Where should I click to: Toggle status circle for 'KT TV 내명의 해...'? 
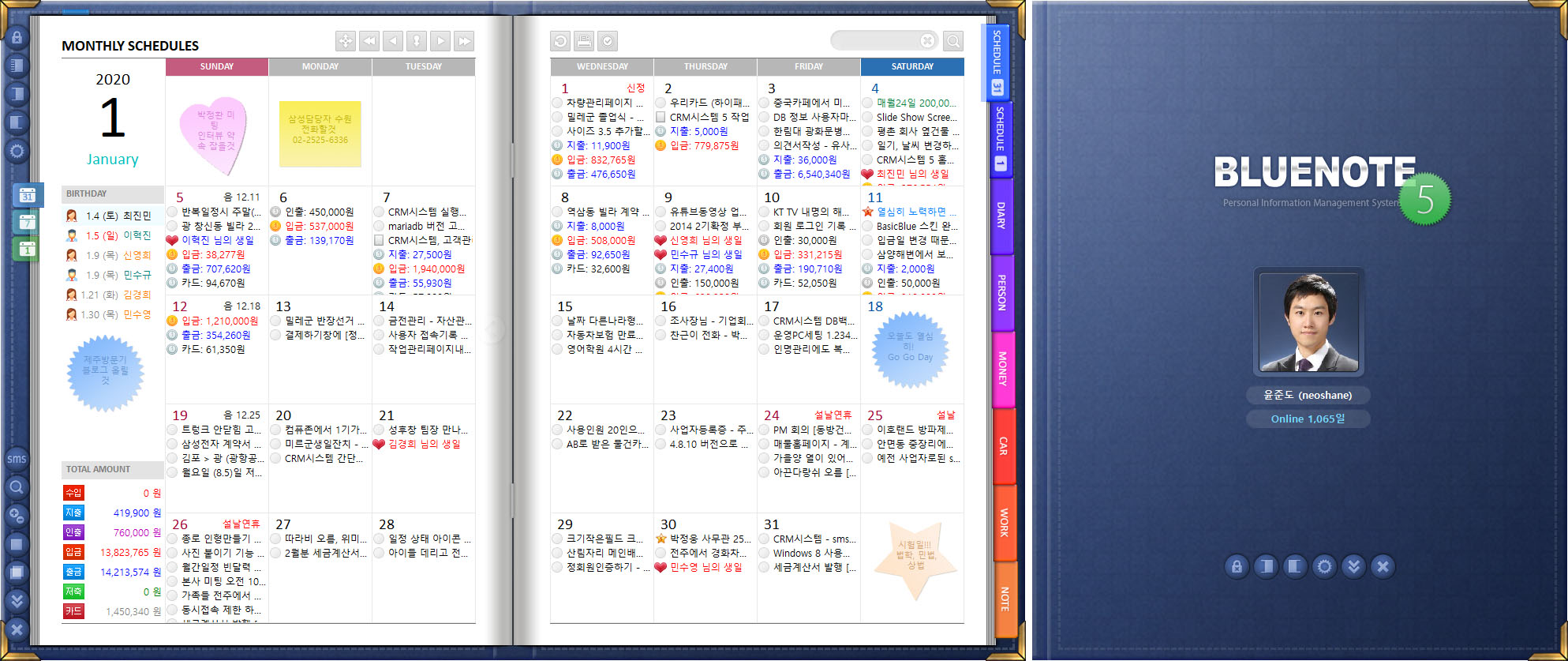click(x=764, y=212)
